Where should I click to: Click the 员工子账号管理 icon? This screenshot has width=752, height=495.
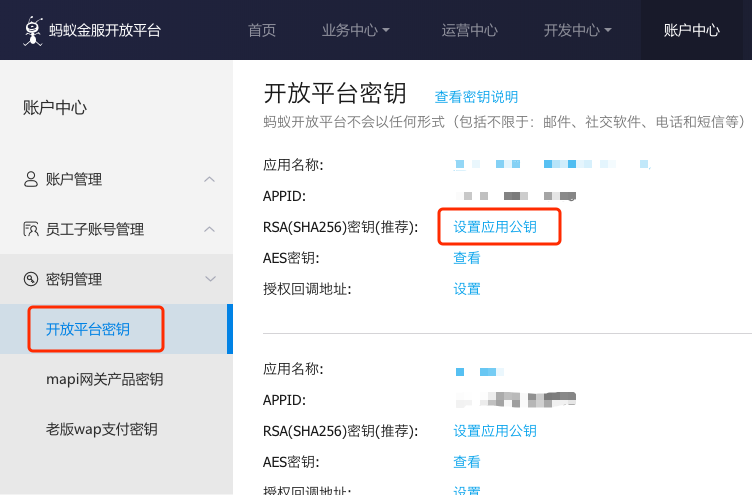(31, 229)
